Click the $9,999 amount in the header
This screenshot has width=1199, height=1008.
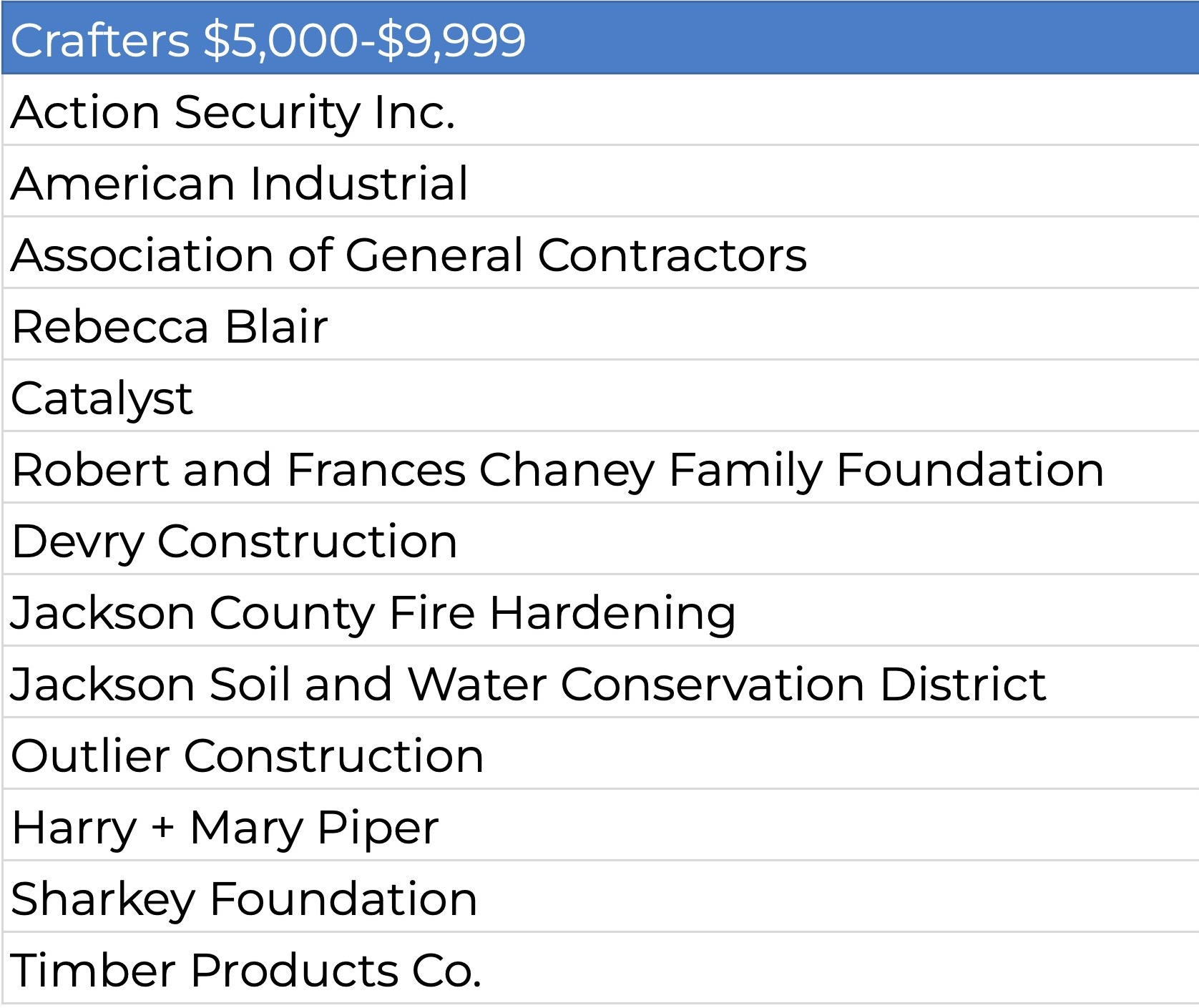(451, 39)
